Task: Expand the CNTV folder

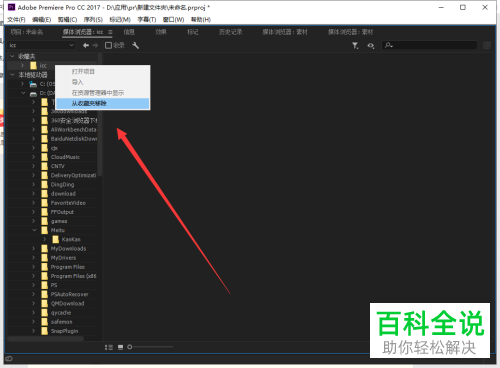Action: point(33,166)
